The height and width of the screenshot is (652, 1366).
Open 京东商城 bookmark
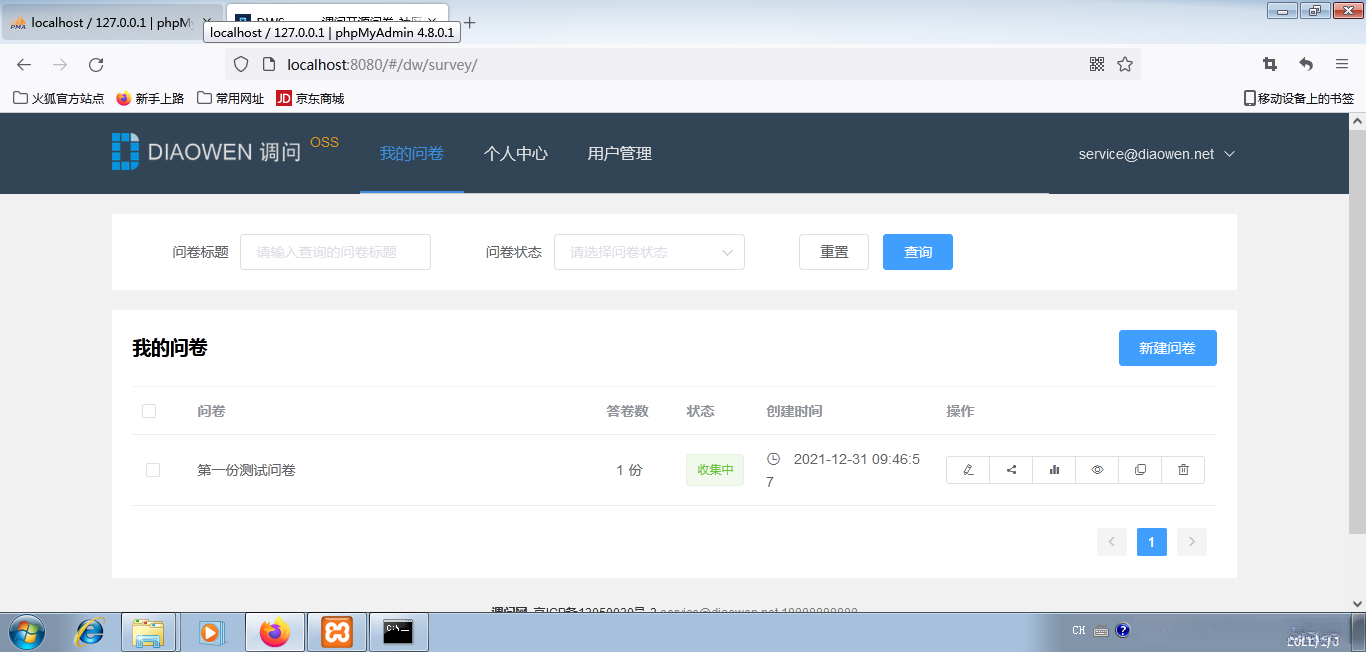[x=310, y=98]
